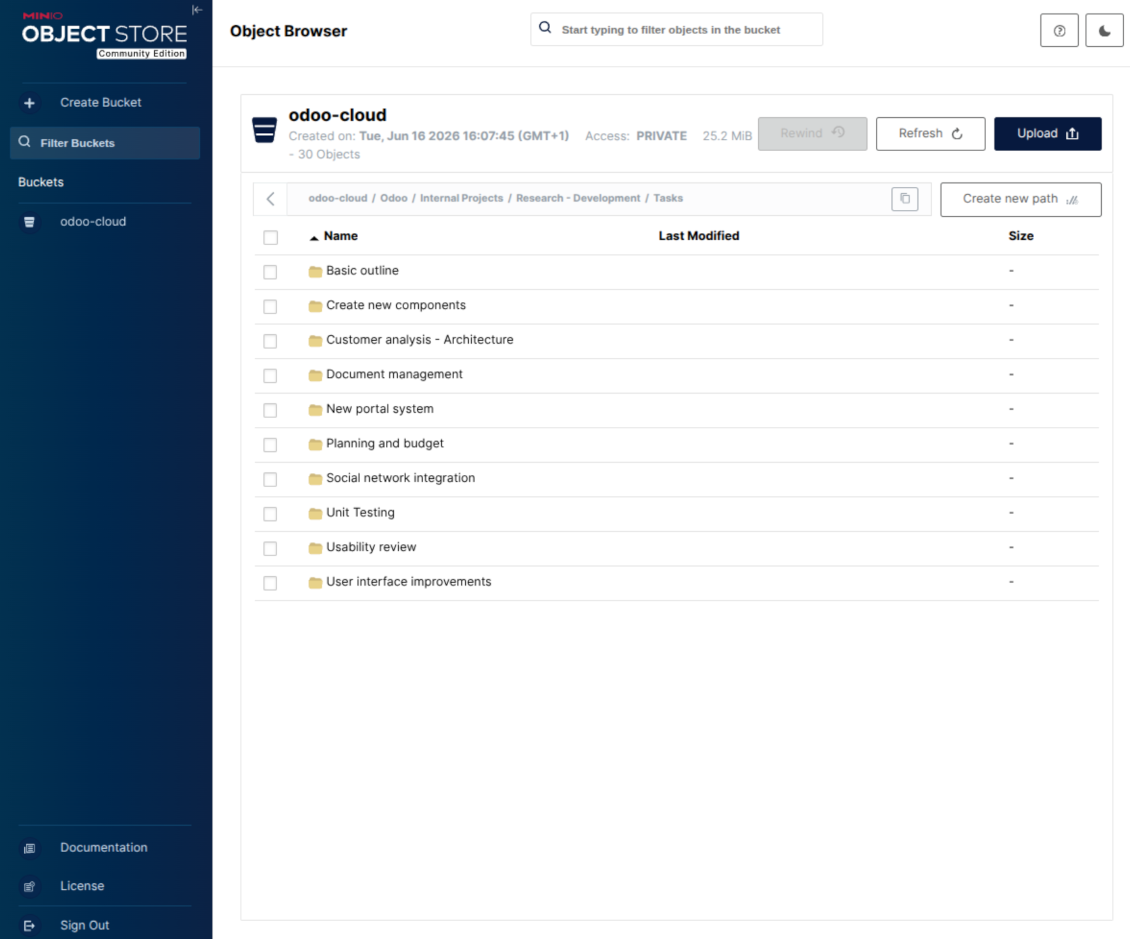Click the Documentation icon in the sidebar
This screenshot has width=1130, height=939.
30,848
